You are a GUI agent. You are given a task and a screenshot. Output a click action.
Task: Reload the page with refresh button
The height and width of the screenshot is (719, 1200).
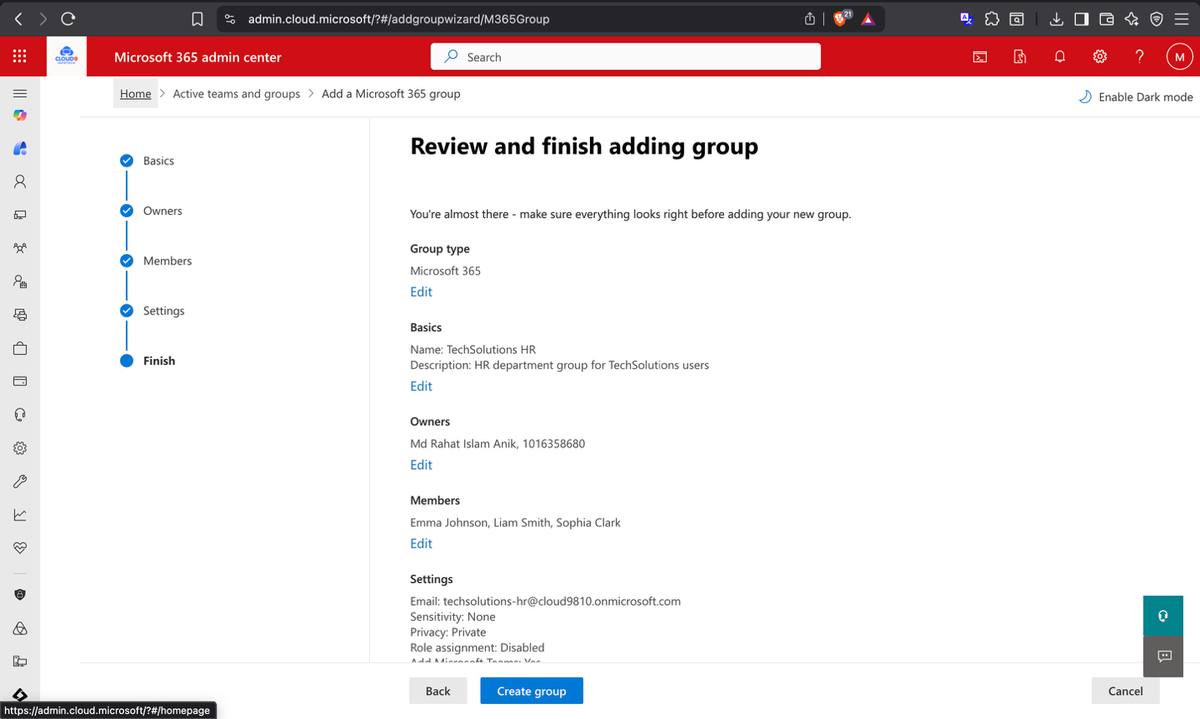(x=68, y=18)
